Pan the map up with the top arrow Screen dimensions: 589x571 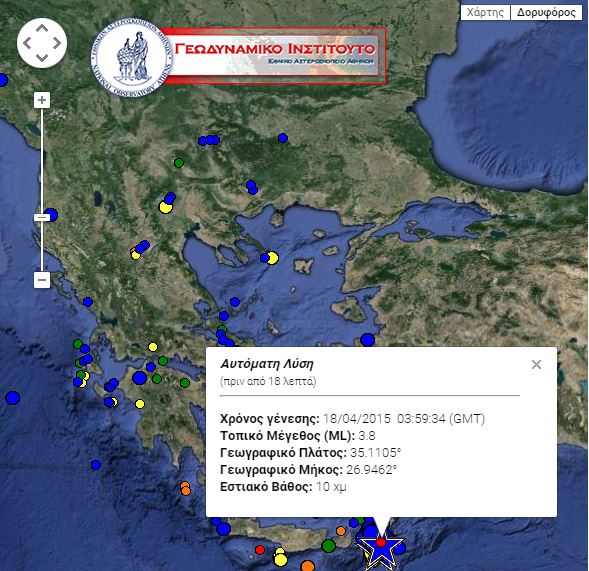point(42,29)
